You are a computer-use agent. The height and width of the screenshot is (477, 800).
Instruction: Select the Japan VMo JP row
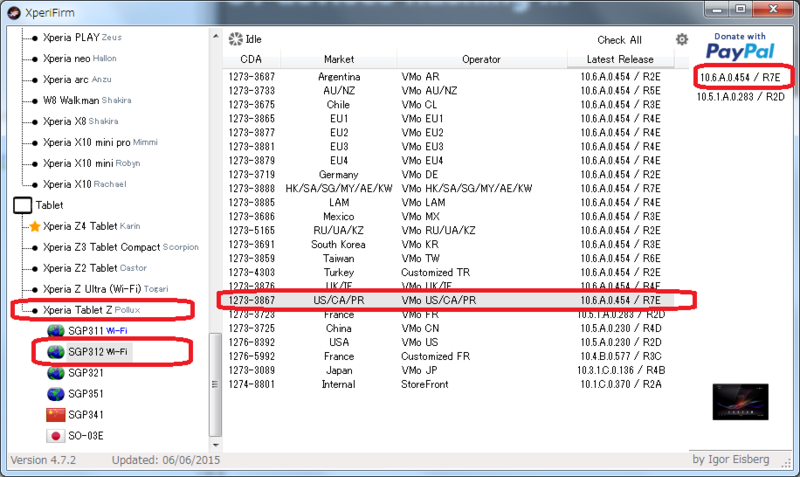pyautogui.click(x=448, y=370)
